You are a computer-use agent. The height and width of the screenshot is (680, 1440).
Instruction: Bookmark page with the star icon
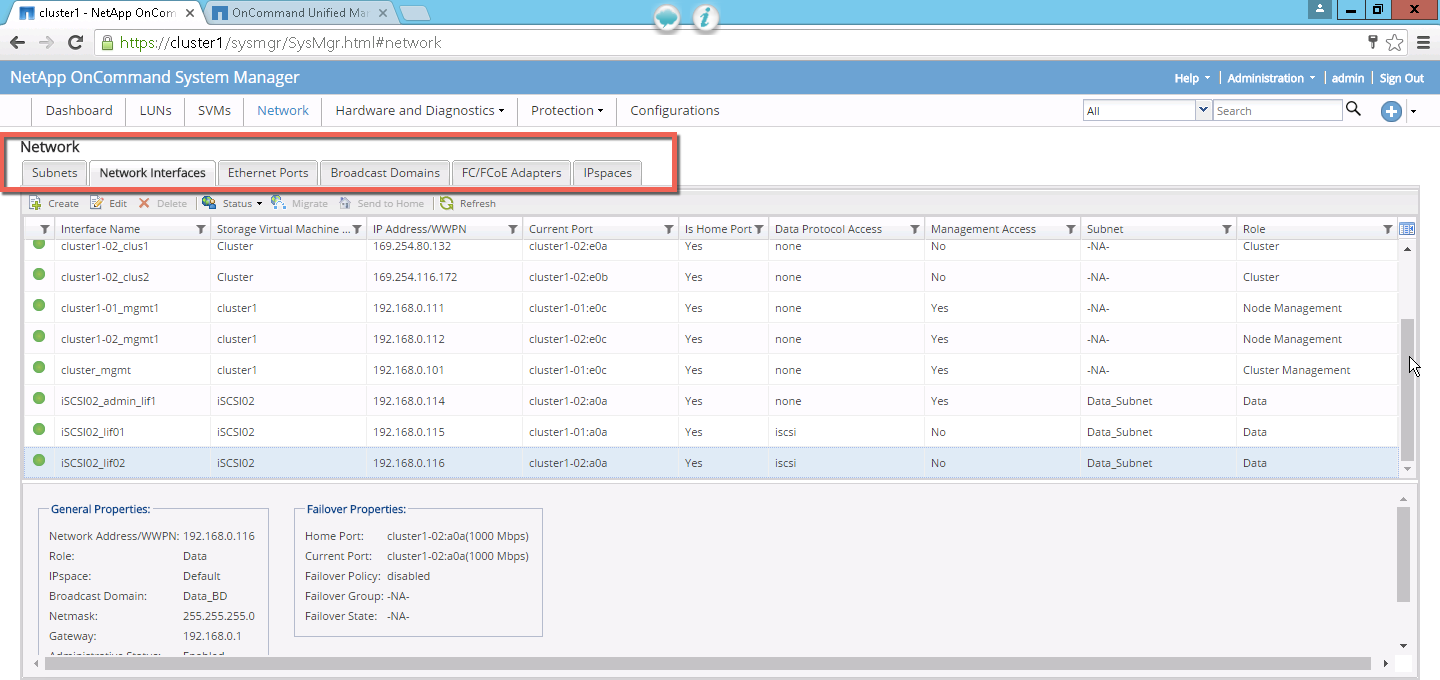(1395, 43)
